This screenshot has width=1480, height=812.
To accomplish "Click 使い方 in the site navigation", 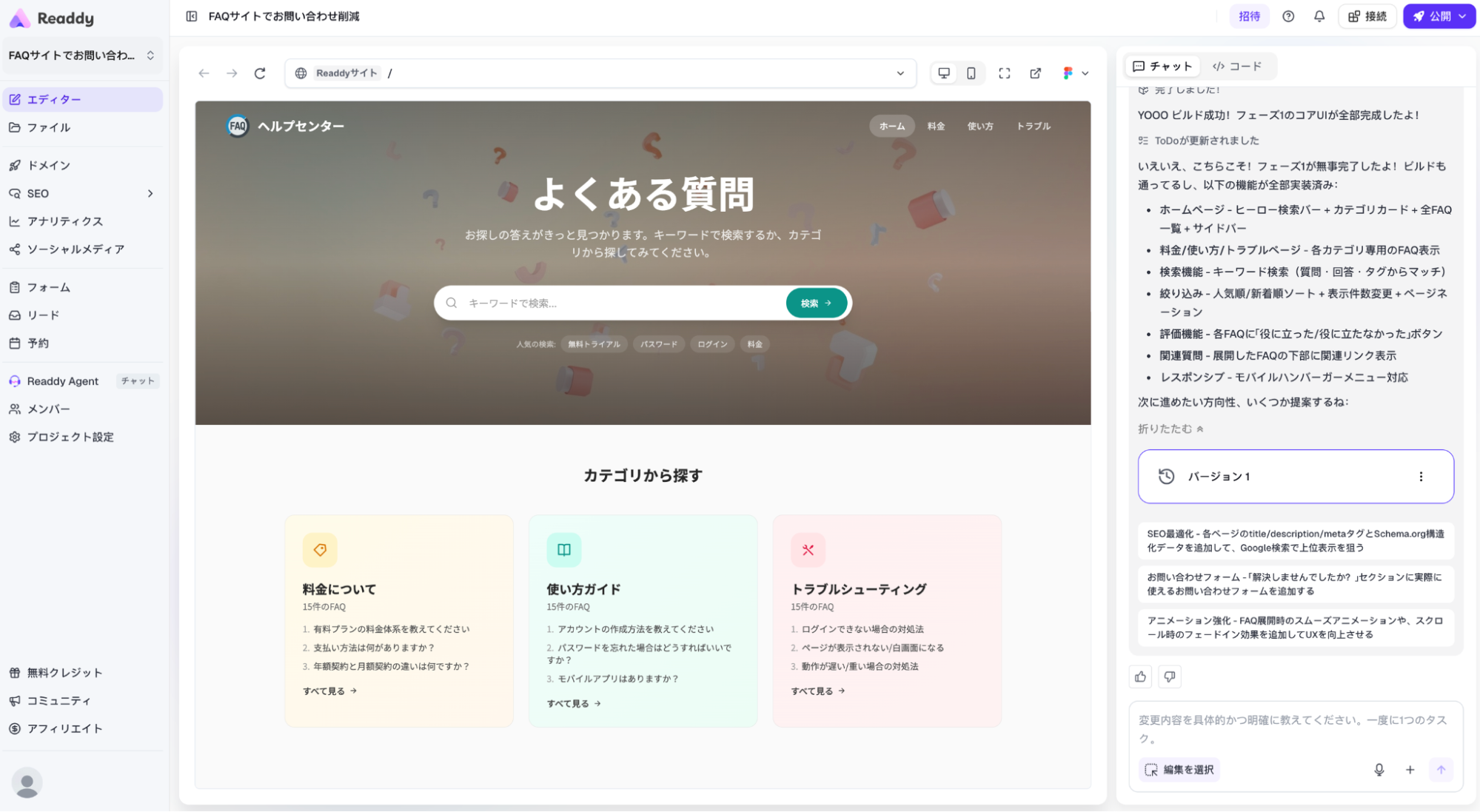I will tap(980, 127).
